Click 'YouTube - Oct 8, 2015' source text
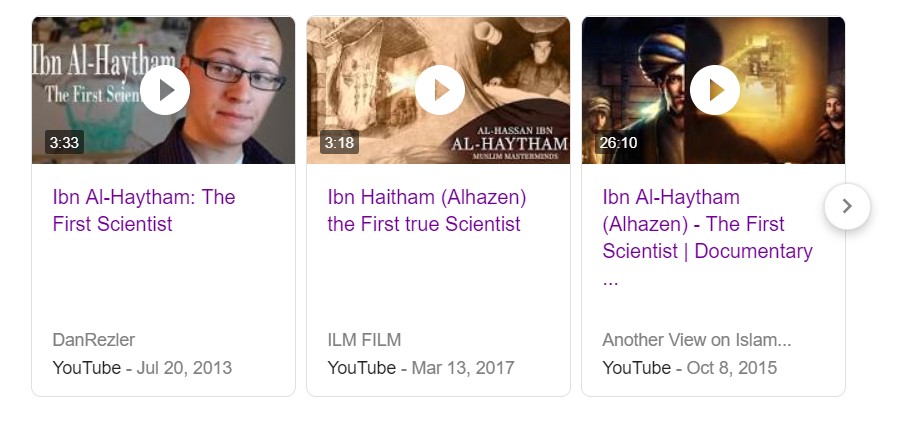The height and width of the screenshot is (423, 909). [x=689, y=368]
